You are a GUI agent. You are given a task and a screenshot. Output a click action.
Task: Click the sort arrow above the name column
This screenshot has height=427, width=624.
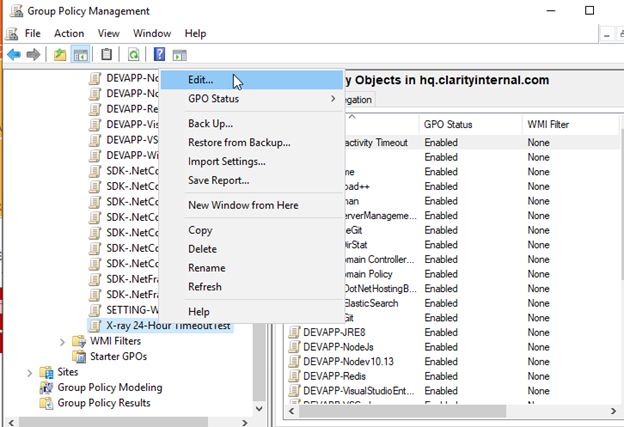(x=352, y=117)
